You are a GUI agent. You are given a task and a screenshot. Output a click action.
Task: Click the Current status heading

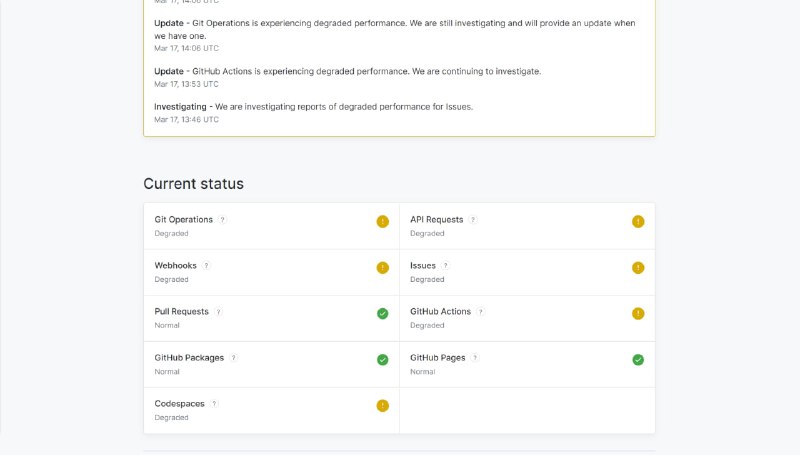pyautogui.click(x=193, y=184)
